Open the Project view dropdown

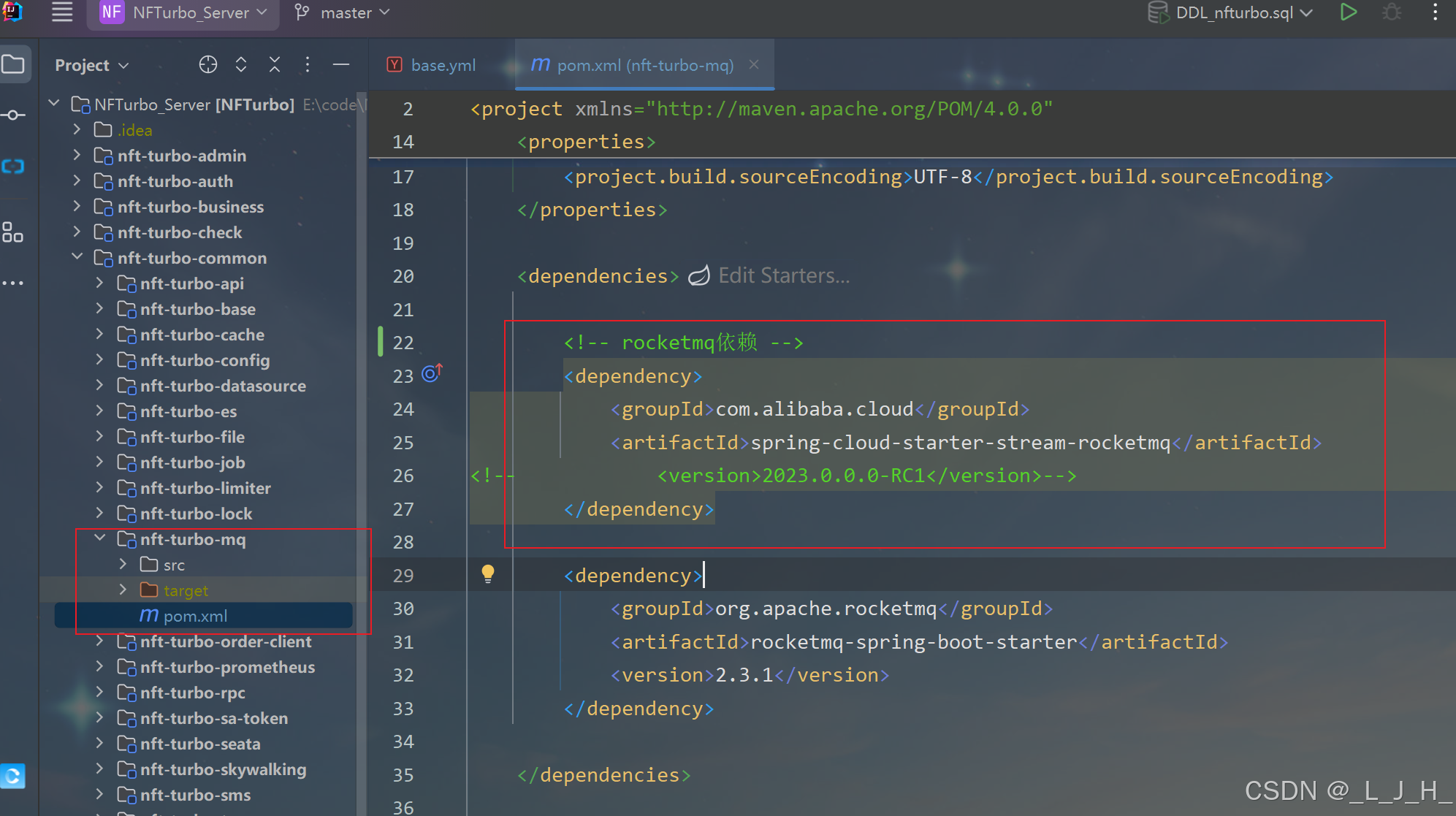92,65
